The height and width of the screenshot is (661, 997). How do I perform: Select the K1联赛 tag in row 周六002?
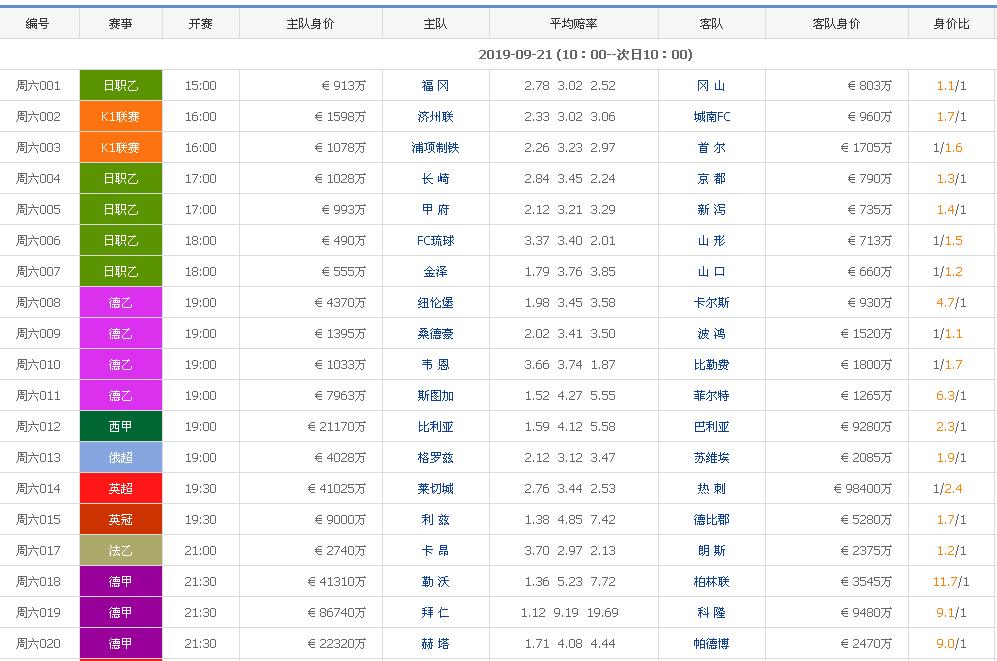121,117
